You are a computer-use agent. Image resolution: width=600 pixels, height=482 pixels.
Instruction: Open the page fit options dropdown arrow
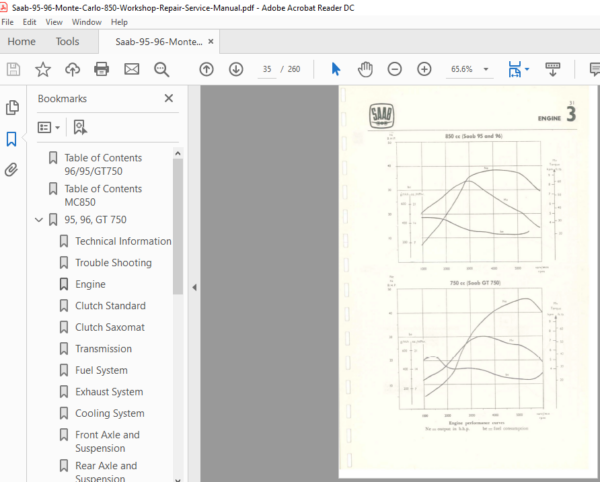[x=527, y=69]
